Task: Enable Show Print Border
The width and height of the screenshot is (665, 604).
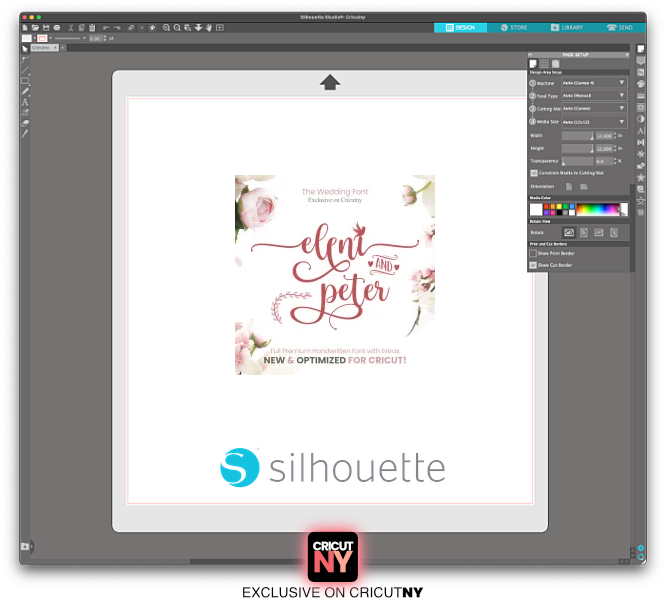Action: (533, 253)
